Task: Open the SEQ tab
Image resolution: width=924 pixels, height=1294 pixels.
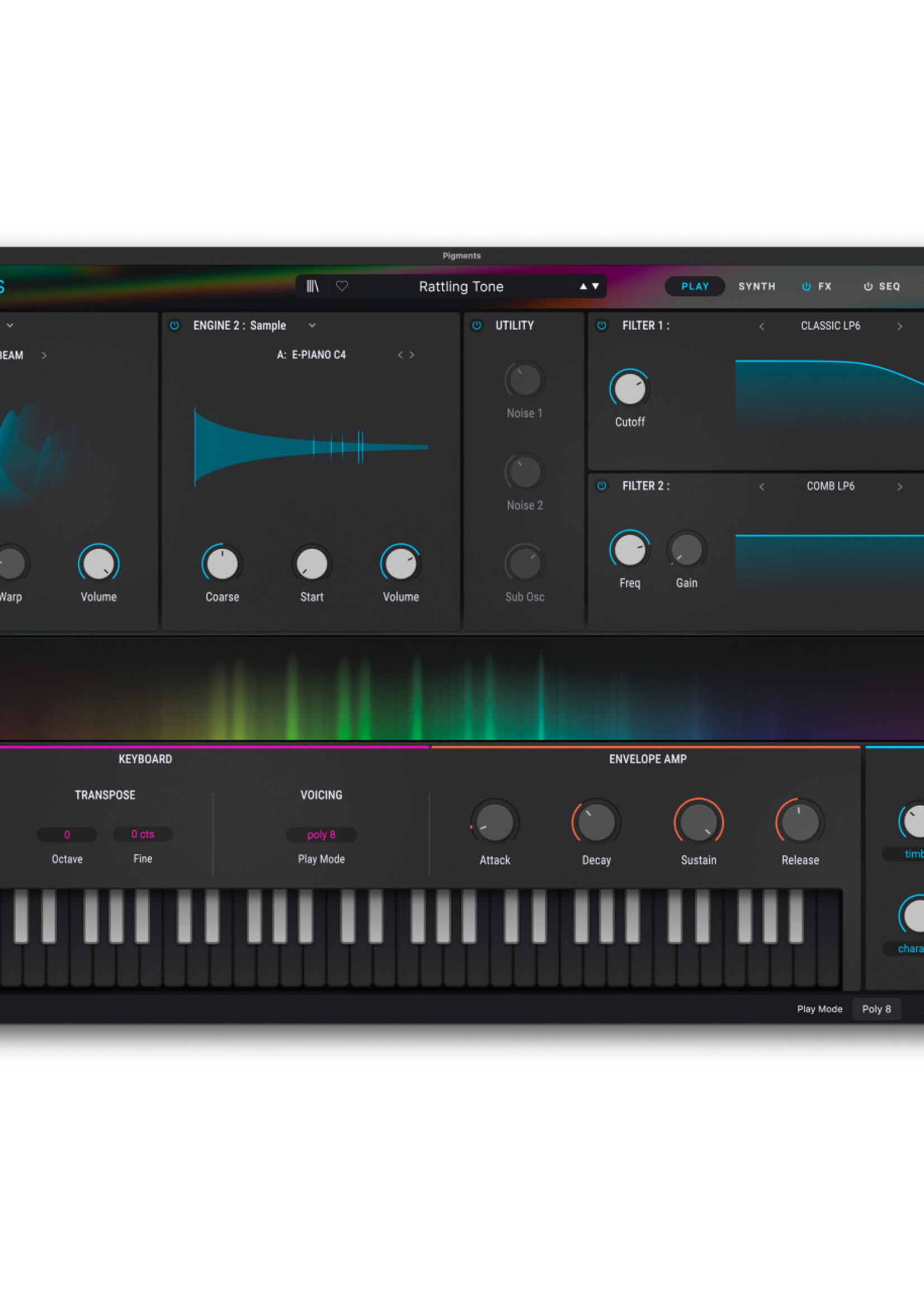Action: coord(889,286)
